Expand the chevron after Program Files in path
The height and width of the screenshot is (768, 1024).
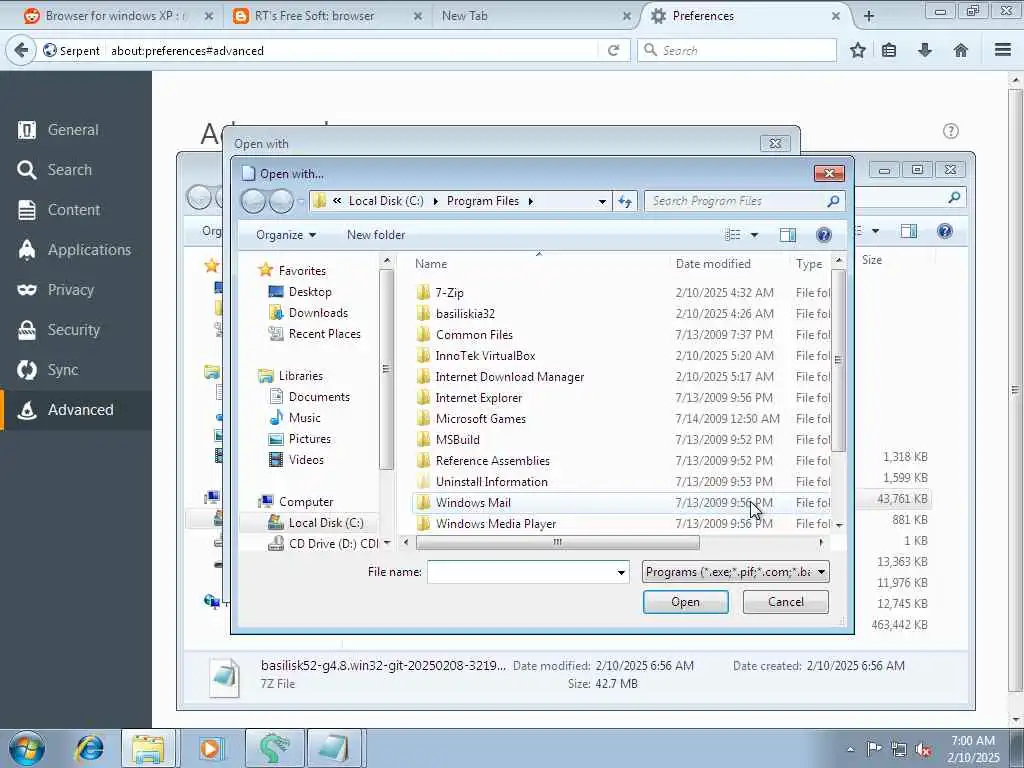(x=530, y=201)
